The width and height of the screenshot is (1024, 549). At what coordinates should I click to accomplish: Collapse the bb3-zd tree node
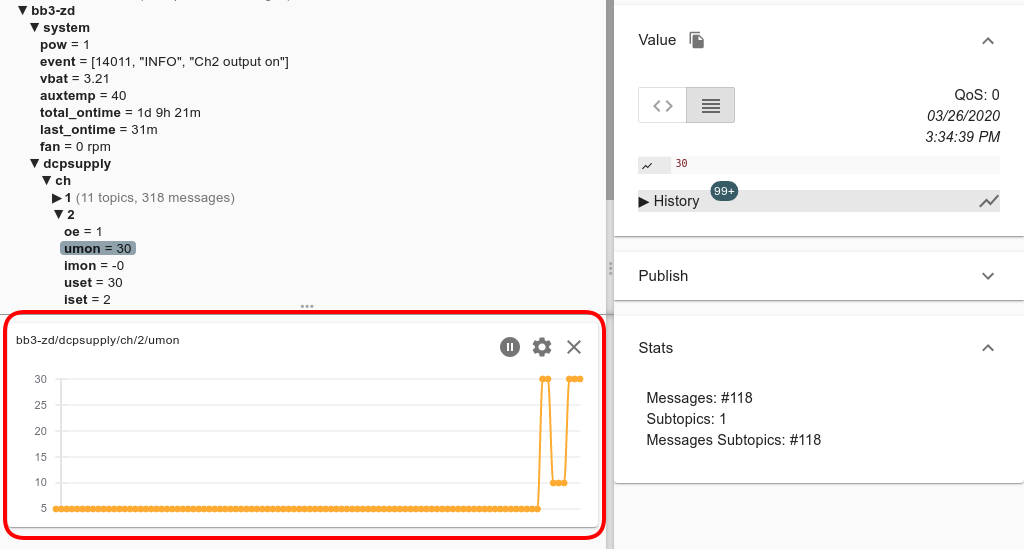pyautogui.click(x=23, y=10)
